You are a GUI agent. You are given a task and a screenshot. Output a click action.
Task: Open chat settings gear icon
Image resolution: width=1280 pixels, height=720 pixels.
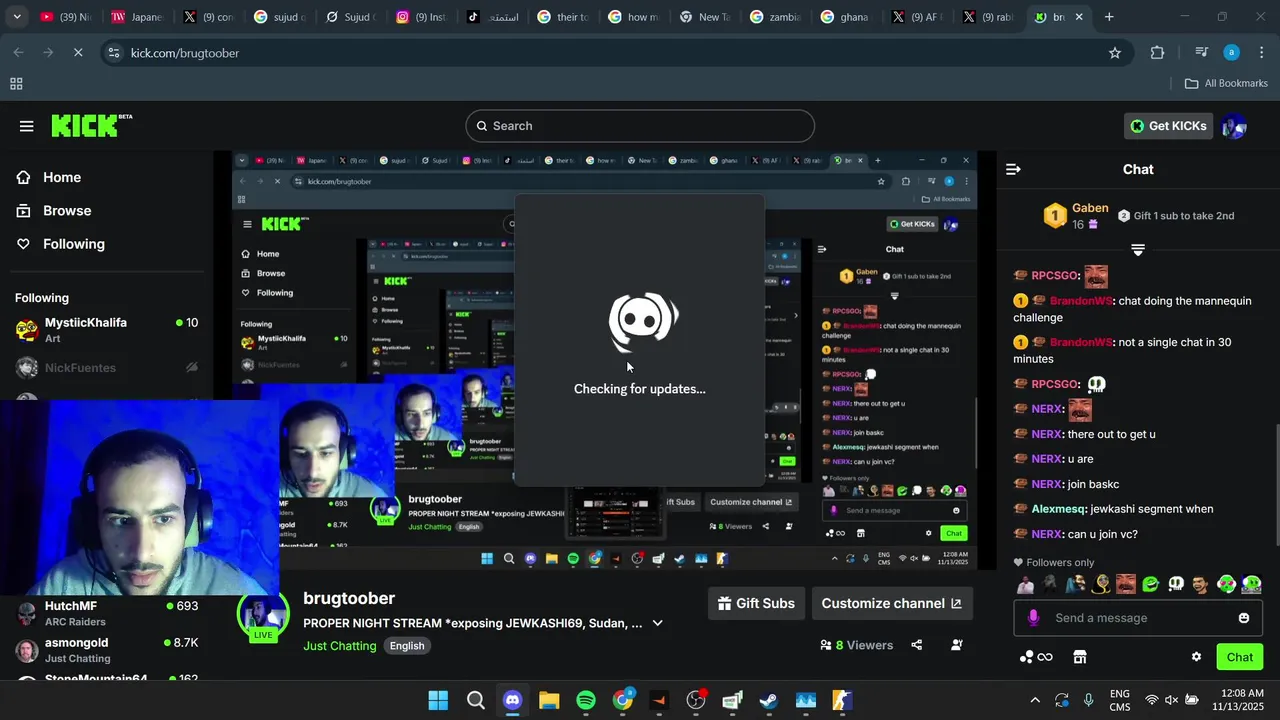(1196, 657)
